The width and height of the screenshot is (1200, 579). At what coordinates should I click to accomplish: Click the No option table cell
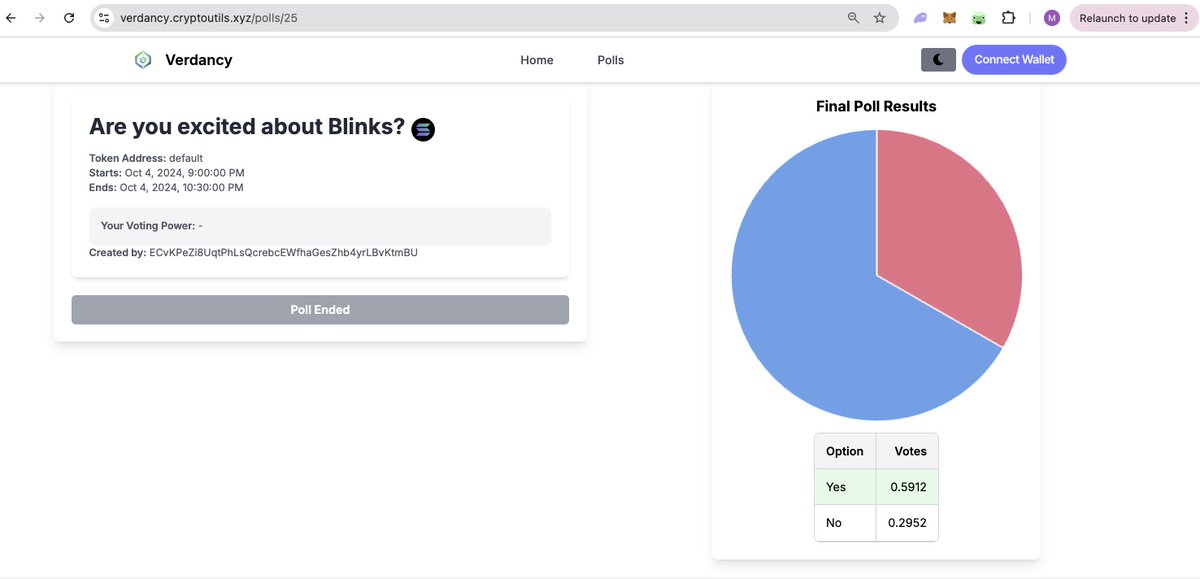(845, 523)
